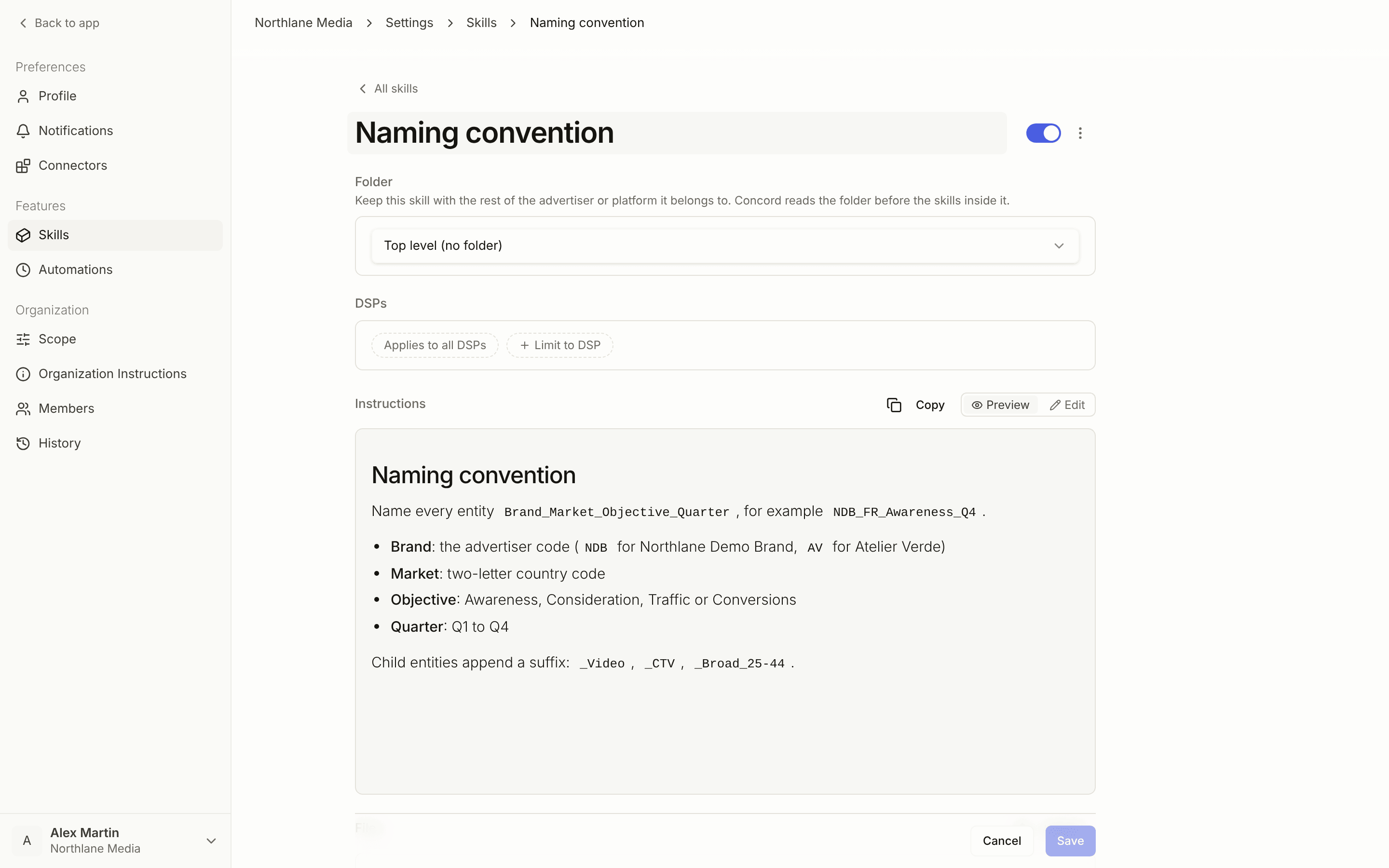Click the copy icon beside Instructions
Screen dimensions: 1389x868
point(894,405)
